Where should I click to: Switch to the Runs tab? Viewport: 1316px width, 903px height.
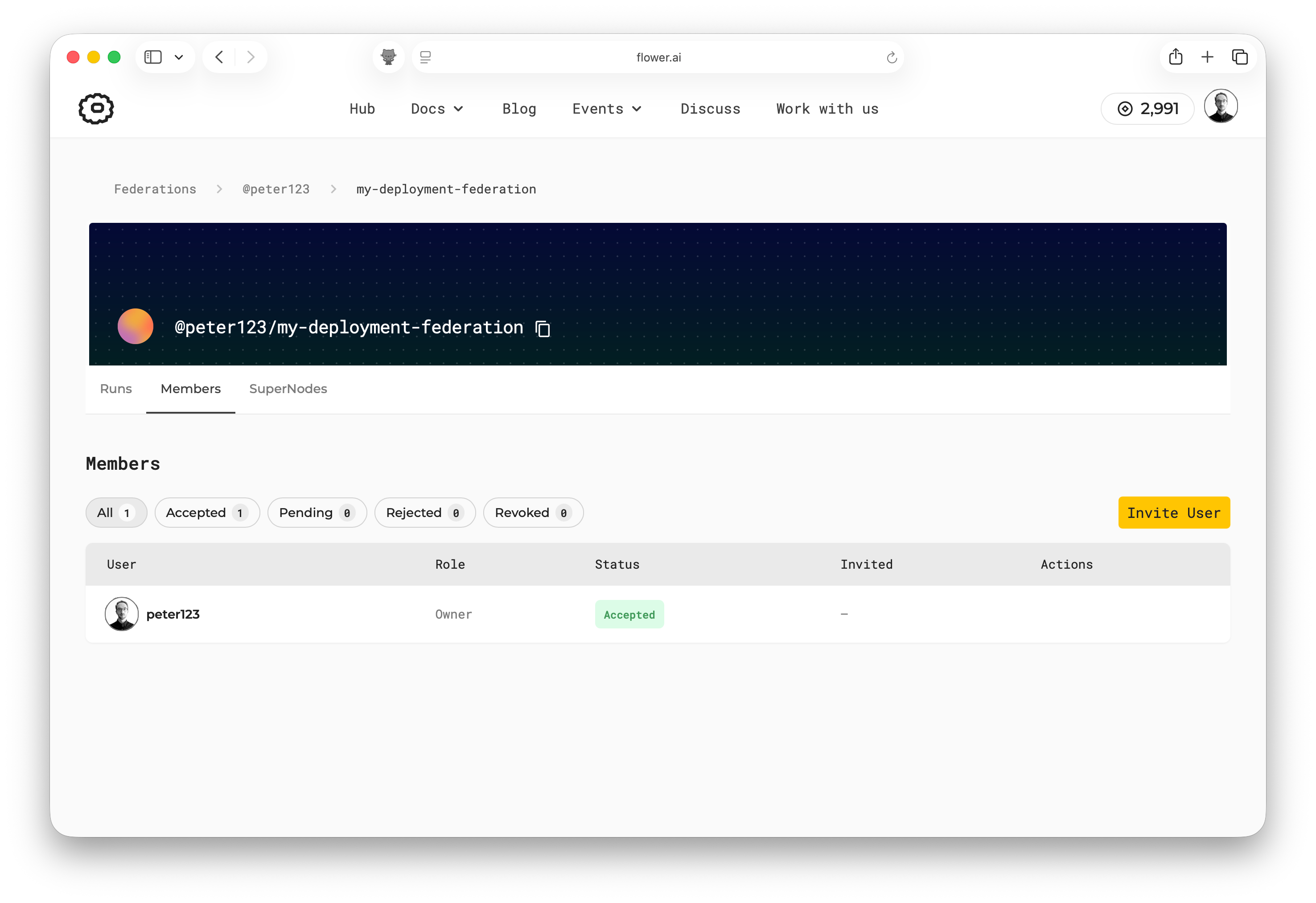116,389
